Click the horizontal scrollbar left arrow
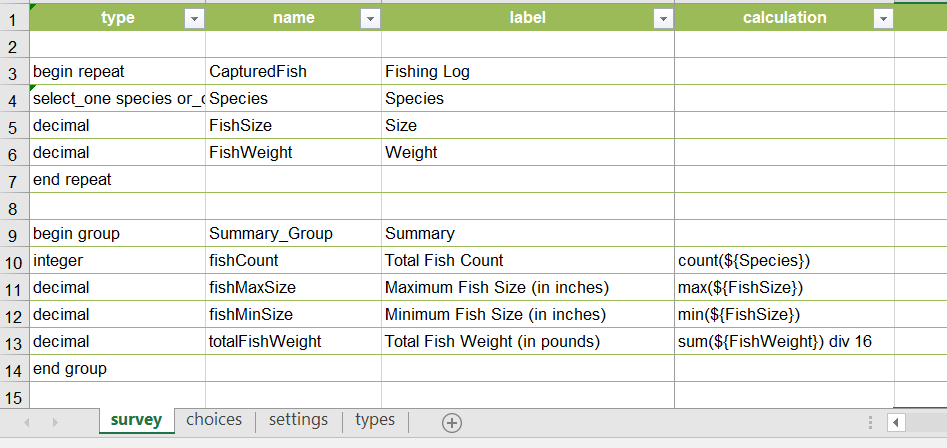The image size is (947, 448). [896, 422]
